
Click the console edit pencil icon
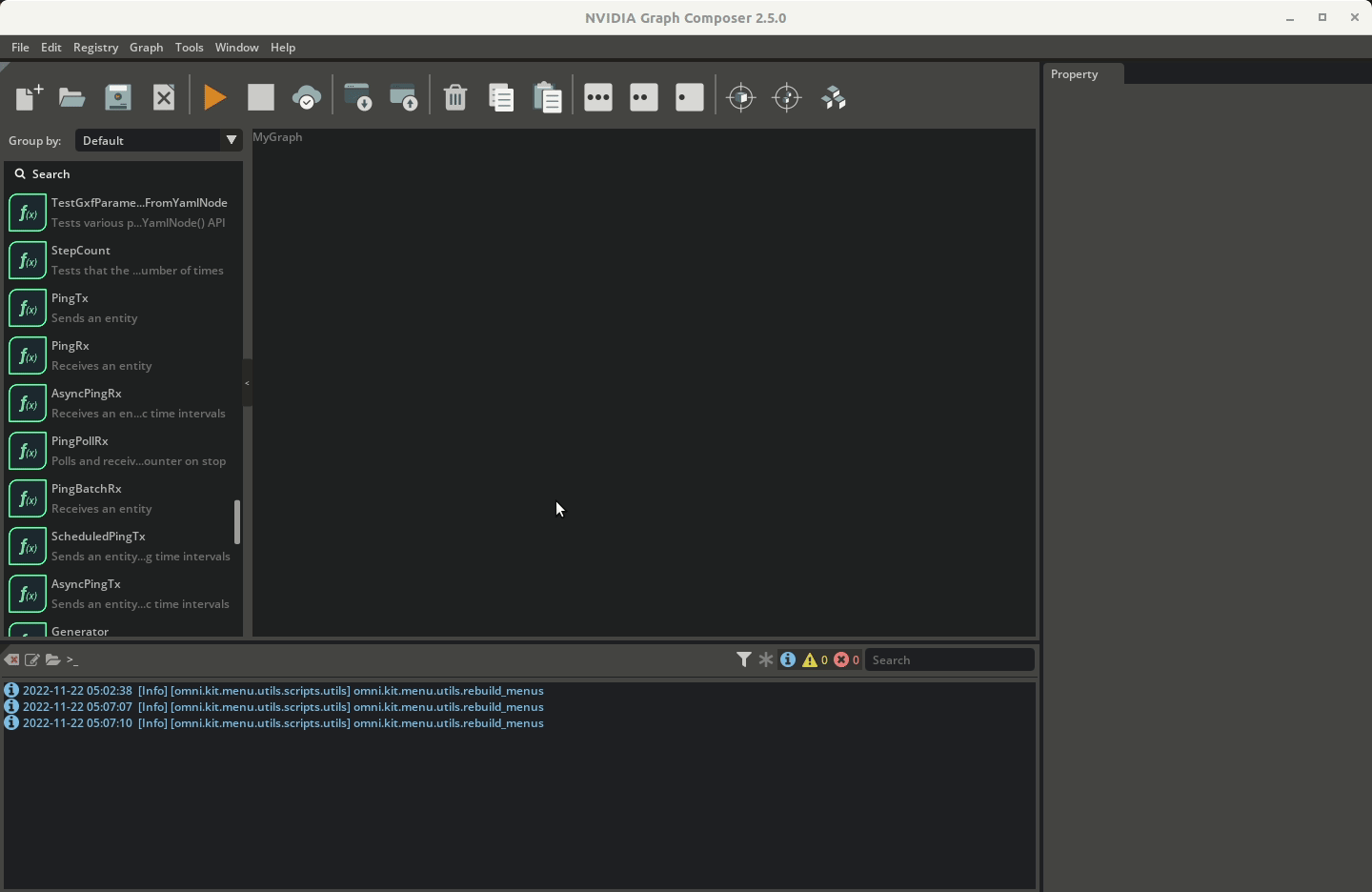32,659
